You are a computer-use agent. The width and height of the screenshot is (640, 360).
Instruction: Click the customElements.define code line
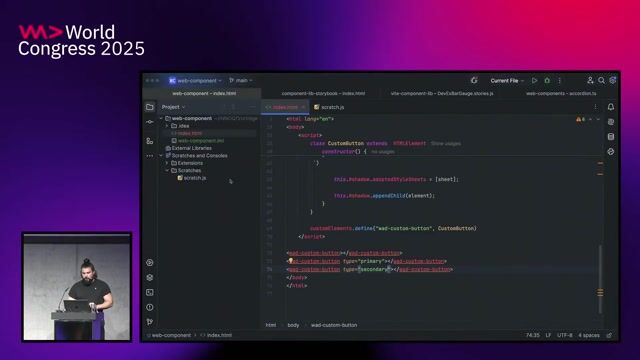(393, 228)
